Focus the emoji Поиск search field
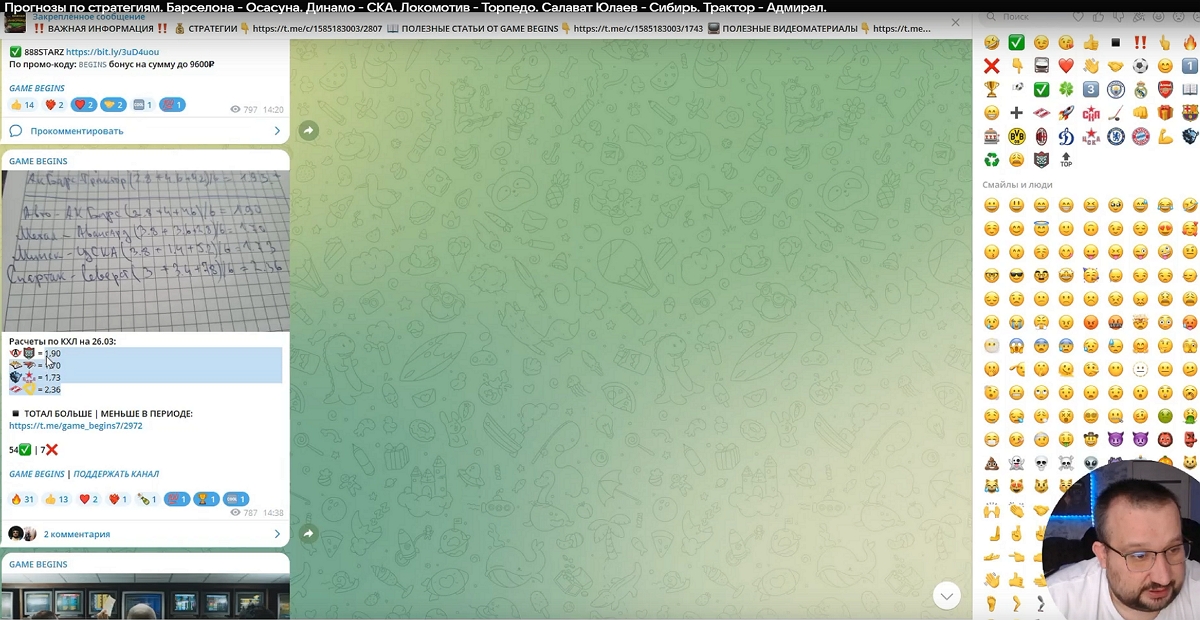The height and width of the screenshot is (620, 1200). [1020, 17]
